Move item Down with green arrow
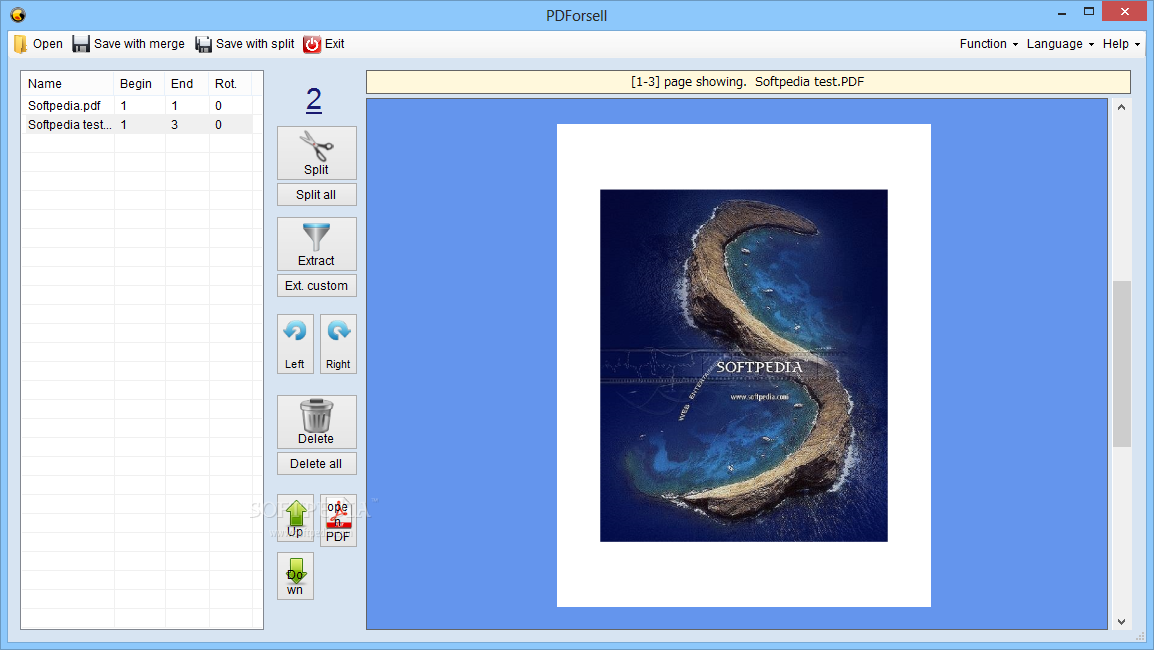Screen dimensions: 1154x650 pyautogui.click(x=295, y=576)
